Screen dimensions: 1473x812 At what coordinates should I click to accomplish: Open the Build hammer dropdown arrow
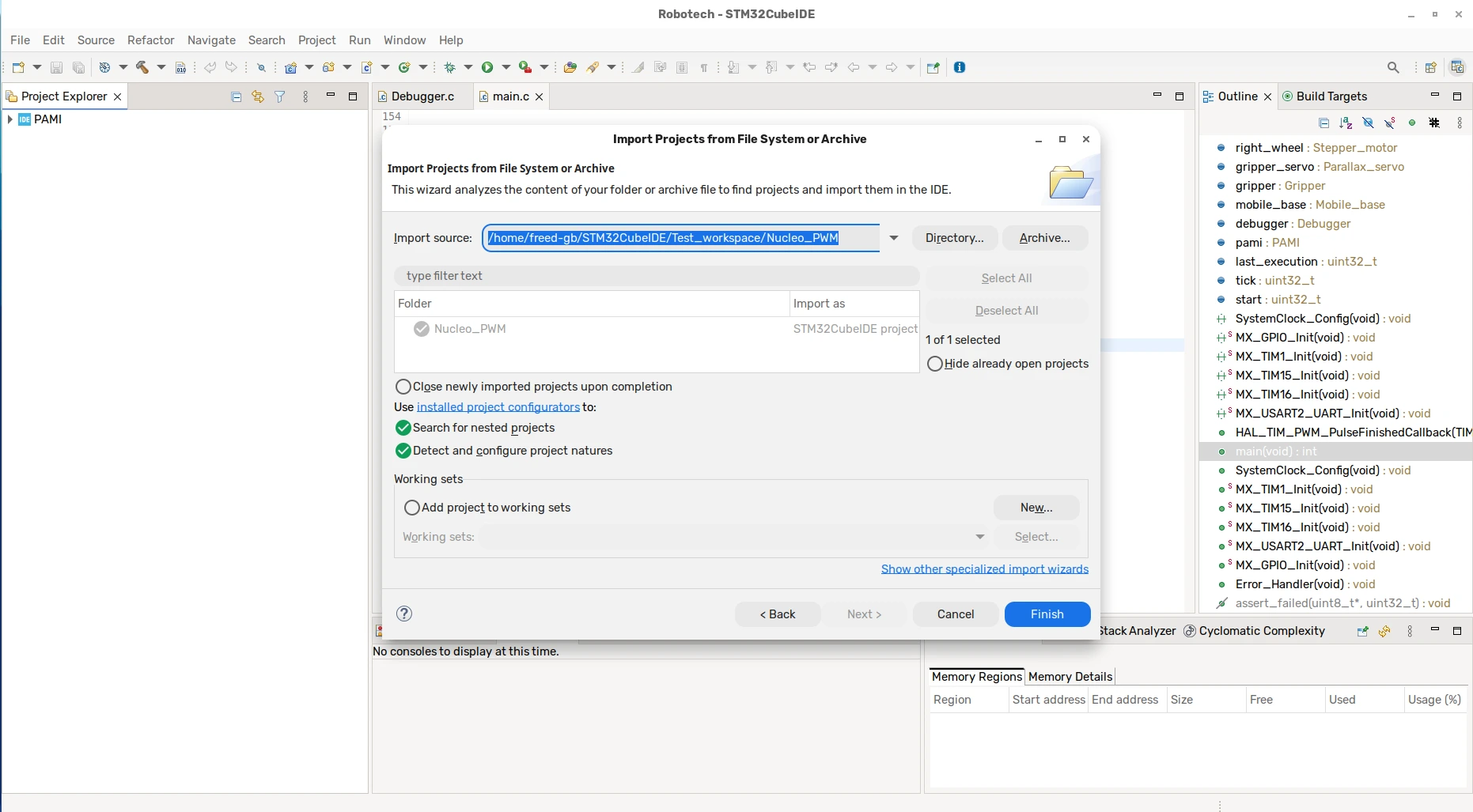(x=161, y=67)
